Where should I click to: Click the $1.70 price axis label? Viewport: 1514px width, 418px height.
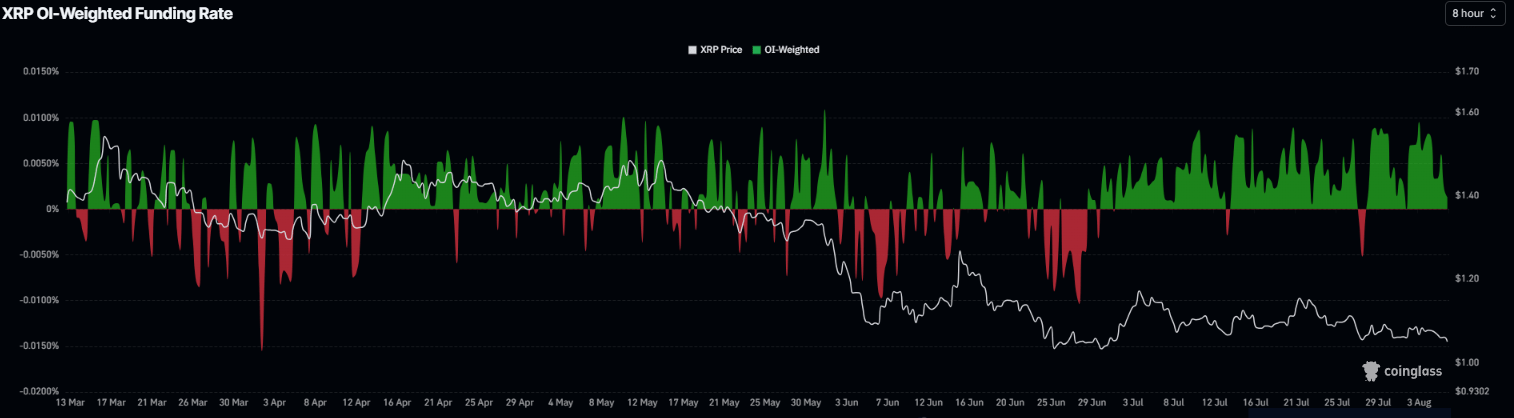click(x=1468, y=72)
